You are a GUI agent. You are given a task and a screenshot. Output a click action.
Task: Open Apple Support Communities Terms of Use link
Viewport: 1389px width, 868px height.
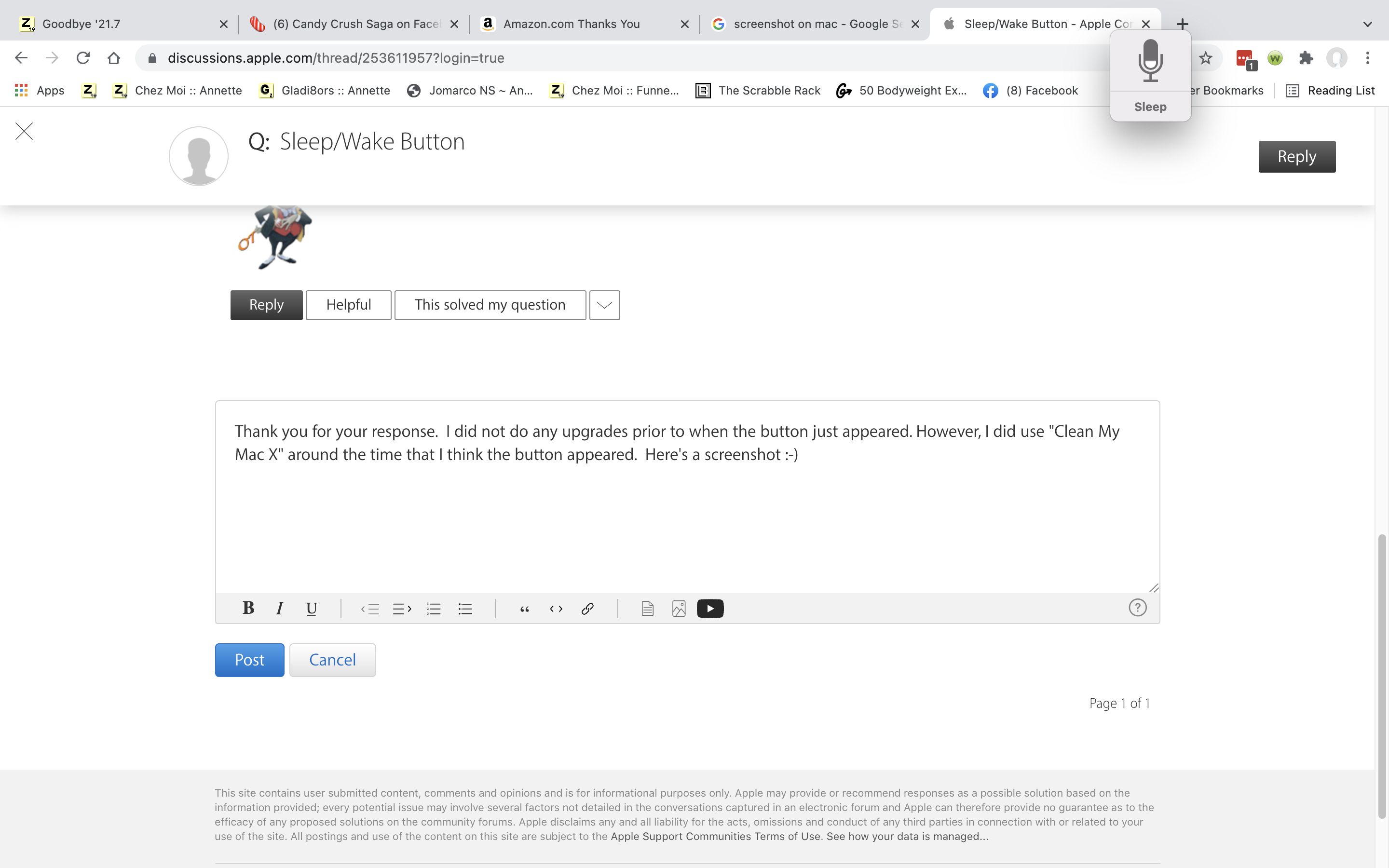point(715,837)
